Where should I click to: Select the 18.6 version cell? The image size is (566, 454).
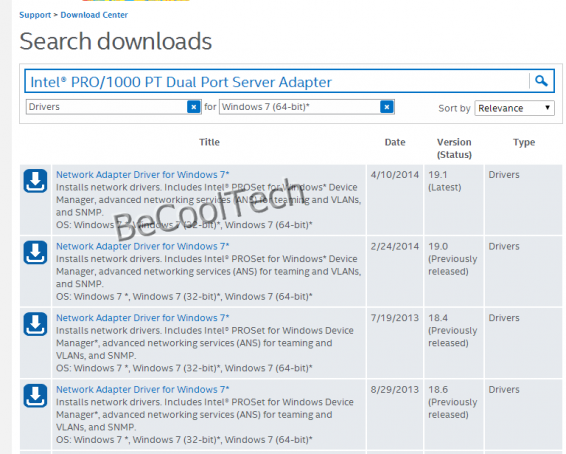[x=454, y=415]
